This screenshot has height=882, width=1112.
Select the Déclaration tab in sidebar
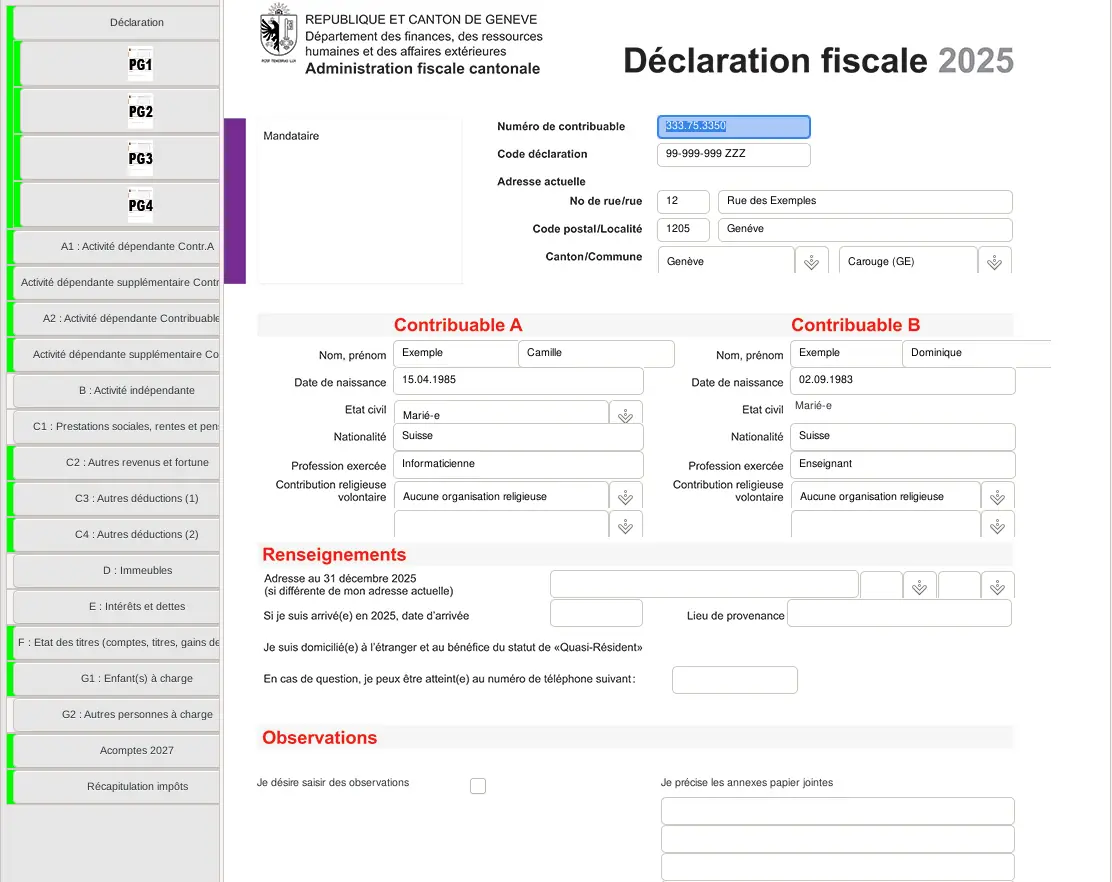[117, 22]
